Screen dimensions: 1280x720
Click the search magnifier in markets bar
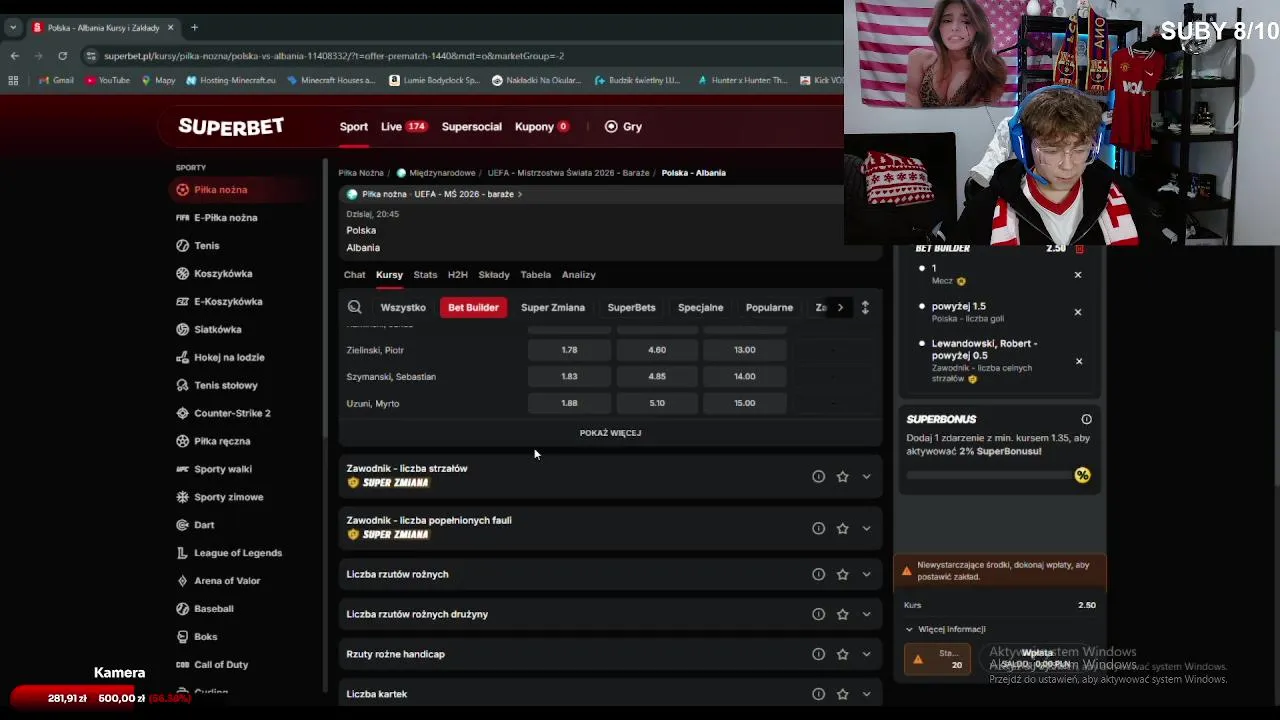tap(354, 308)
